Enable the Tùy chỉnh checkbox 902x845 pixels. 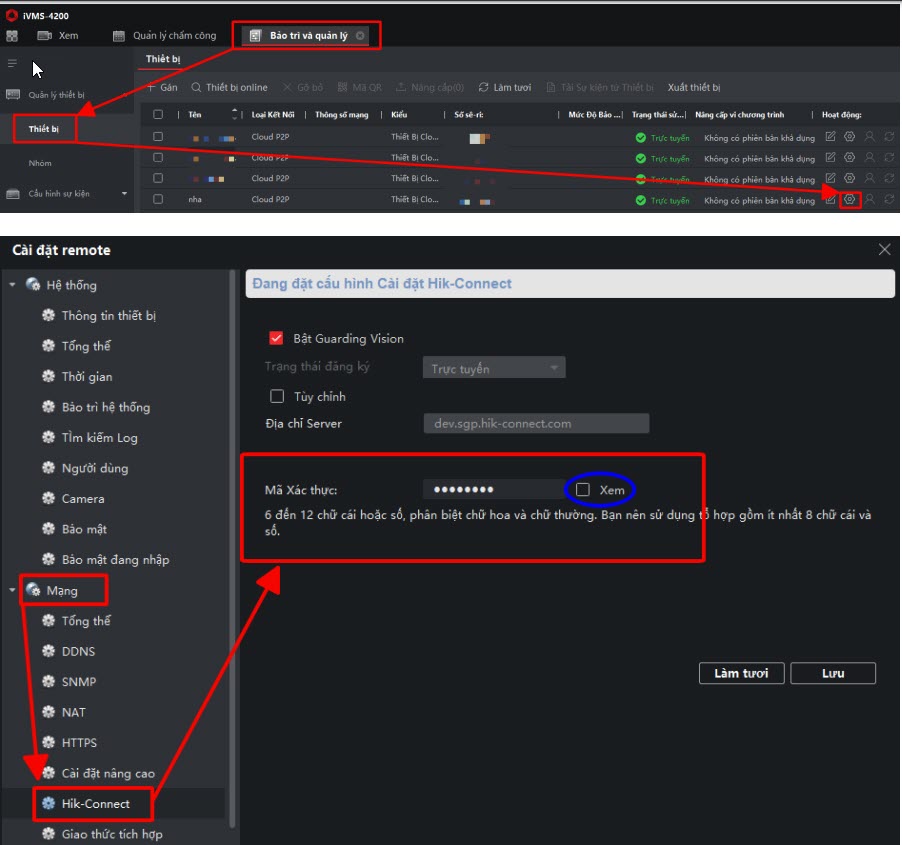(x=277, y=396)
